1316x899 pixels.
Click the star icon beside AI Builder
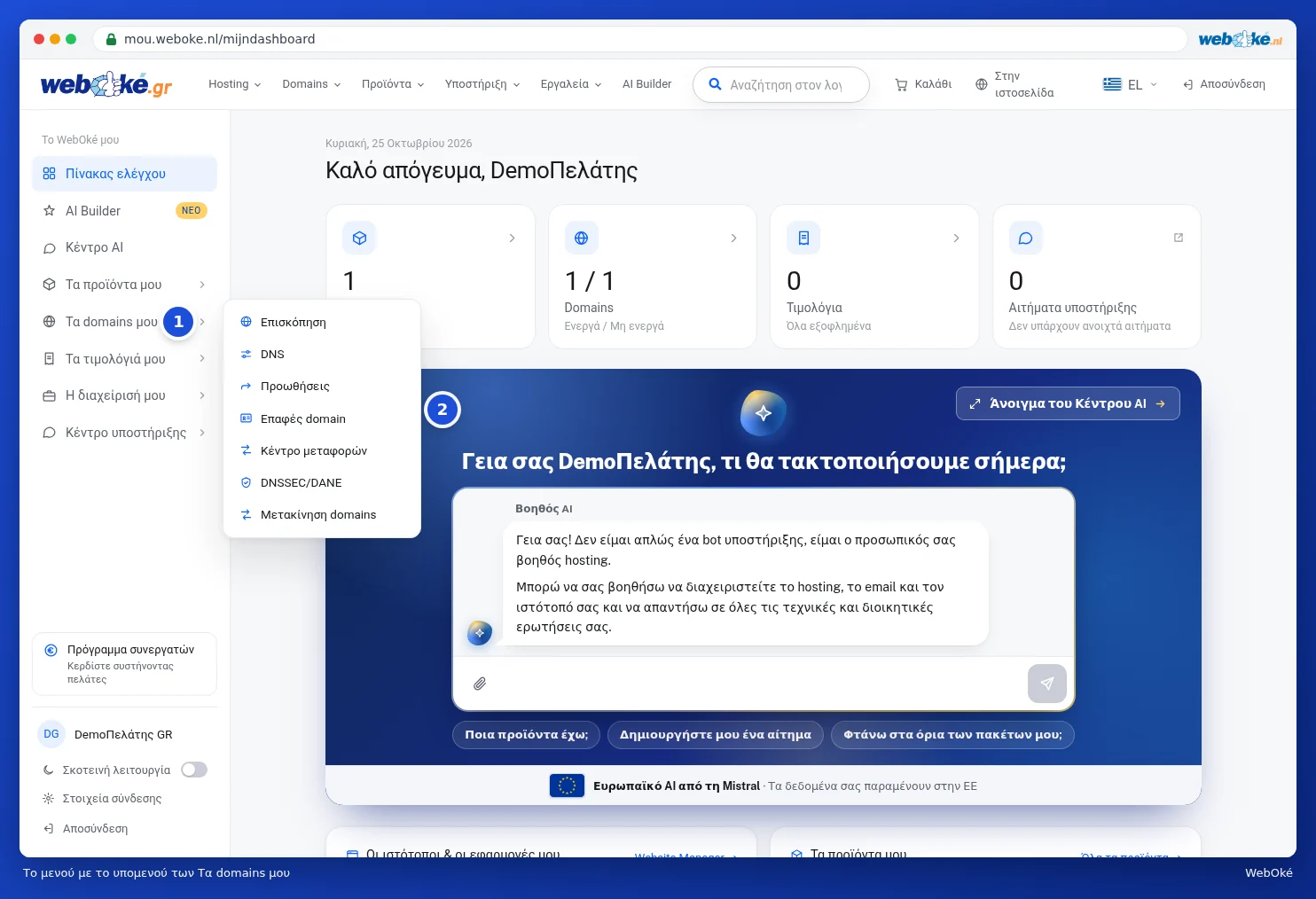[x=49, y=211]
